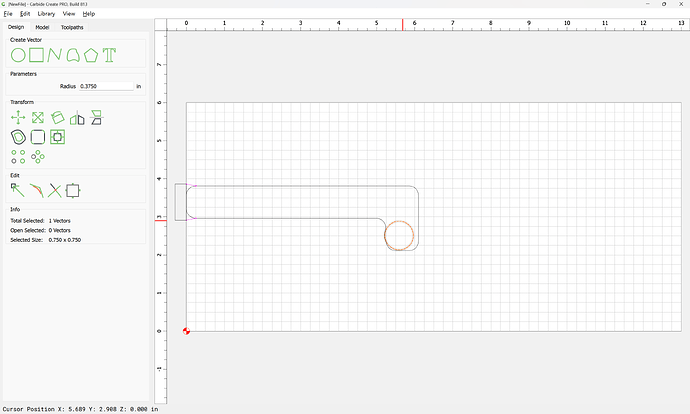690x414 pixels.
Task: Click the Radius input field
Action: (106, 86)
